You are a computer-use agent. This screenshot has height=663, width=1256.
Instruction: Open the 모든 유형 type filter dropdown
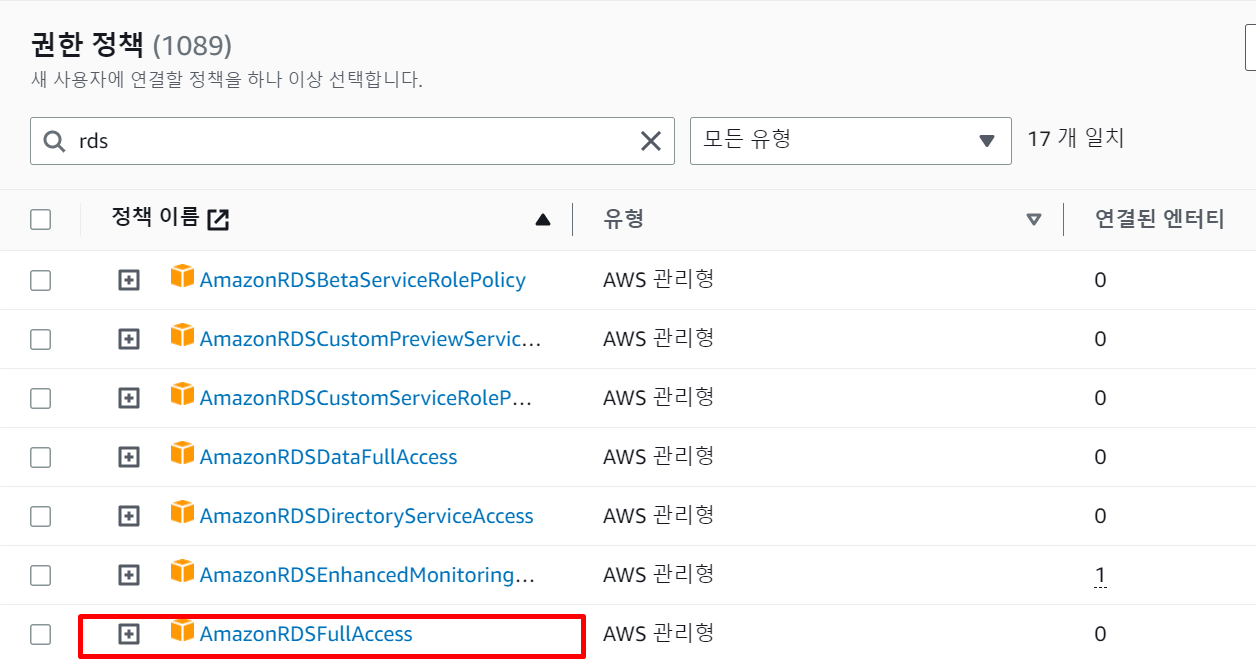tap(851, 141)
